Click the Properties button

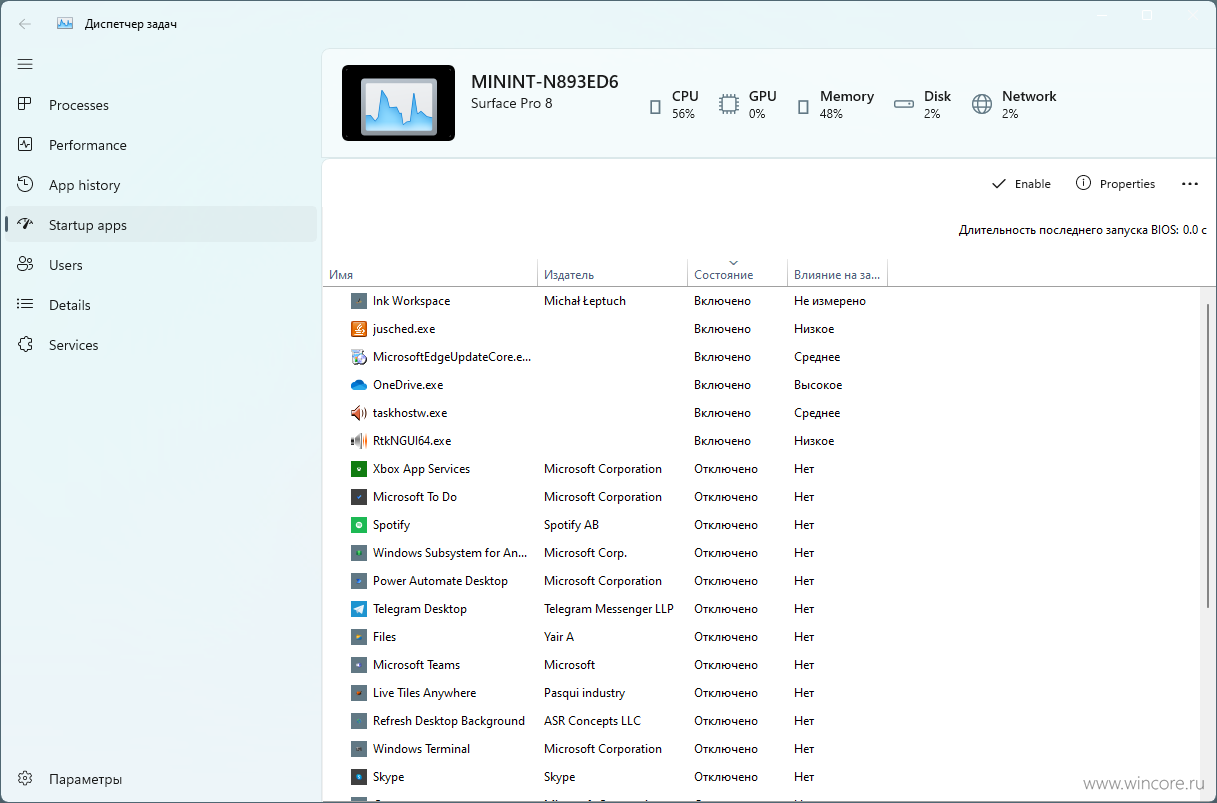point(1115,184)
